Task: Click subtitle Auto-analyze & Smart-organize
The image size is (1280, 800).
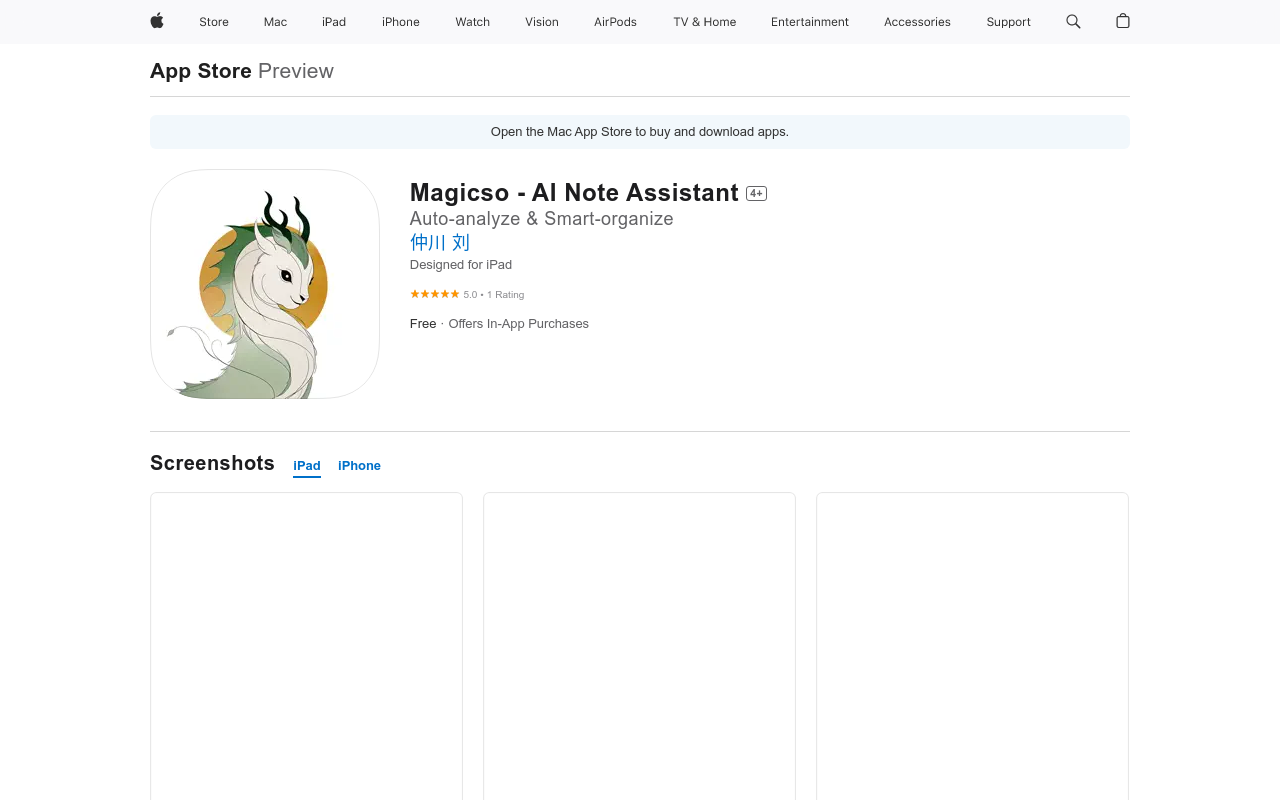Action: tap(542, 219)
